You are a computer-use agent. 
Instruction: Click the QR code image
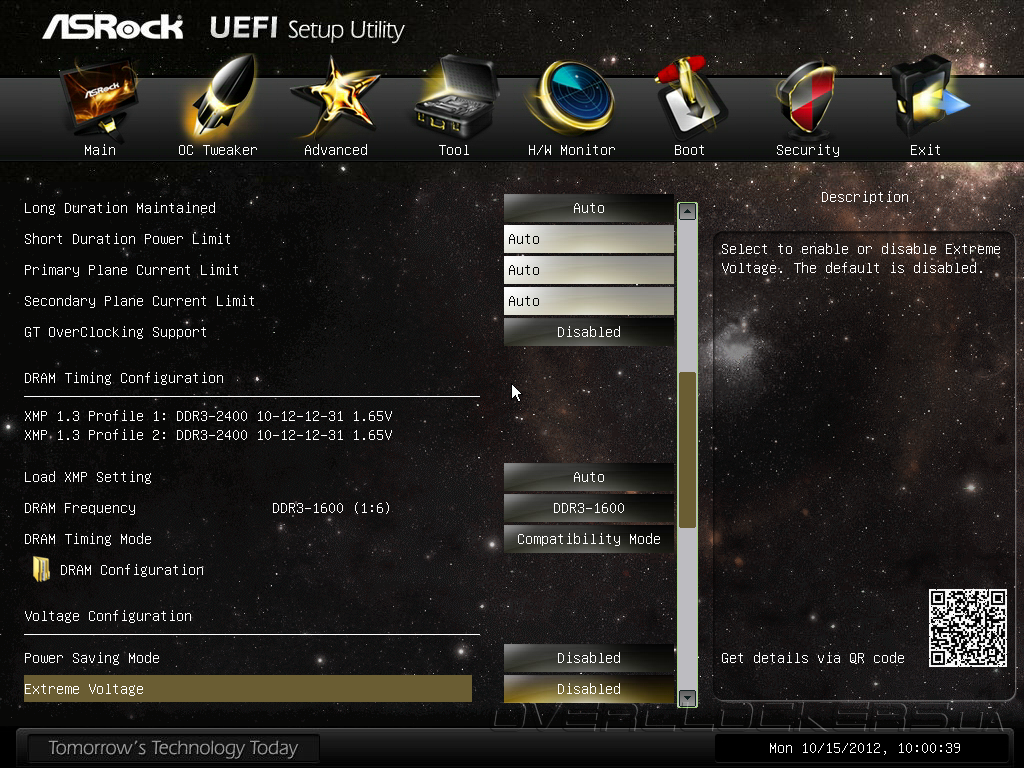click(968, 628)
